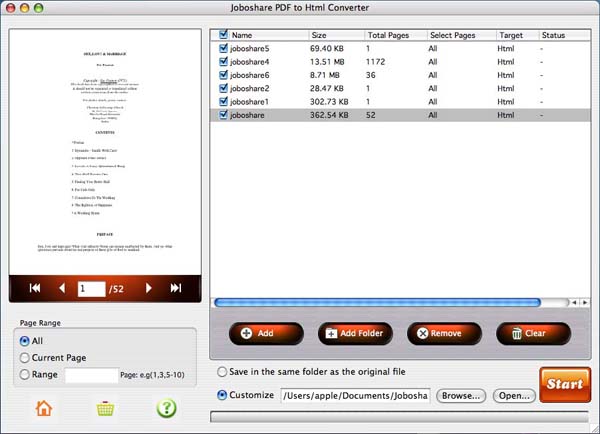Uncheck the joboshare6 file checkbox
The image size is (600, 434).
[222, 75]
